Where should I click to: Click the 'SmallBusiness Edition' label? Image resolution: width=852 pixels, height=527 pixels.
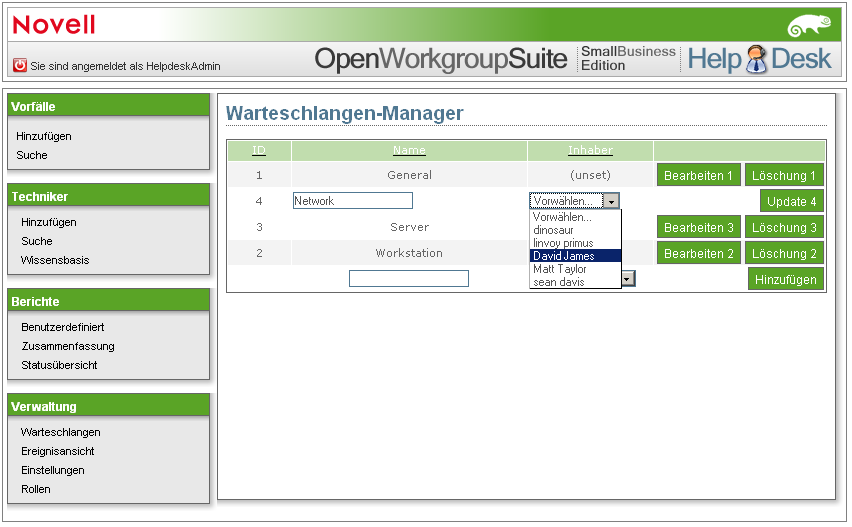click(628, 59)
